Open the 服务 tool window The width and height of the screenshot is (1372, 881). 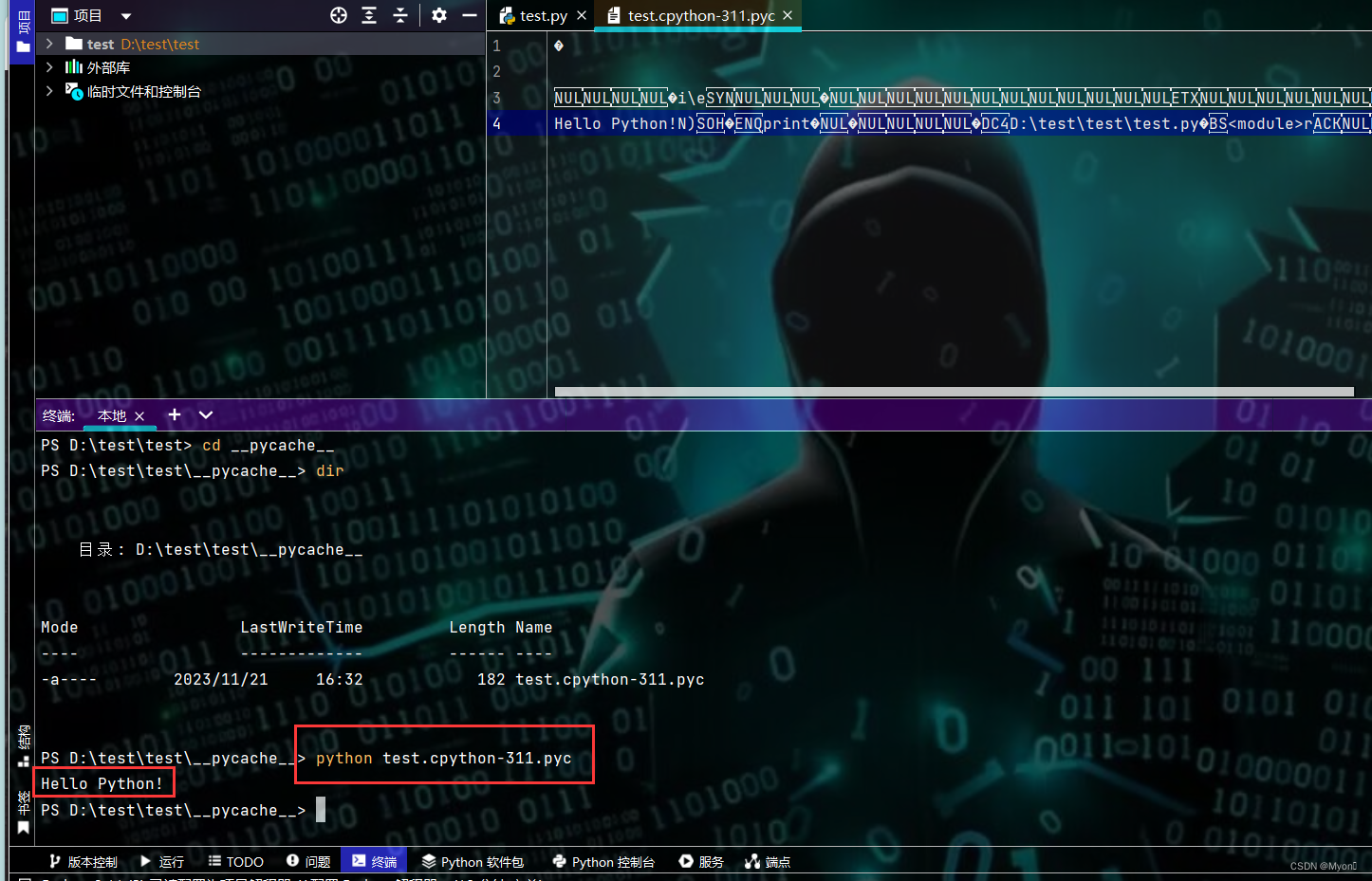(x=700, y=861)
